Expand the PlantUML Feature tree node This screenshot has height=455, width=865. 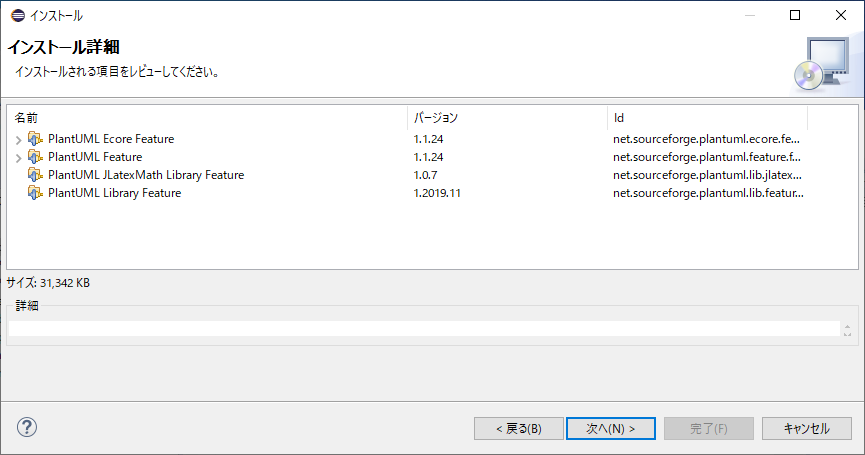(18, 157)
